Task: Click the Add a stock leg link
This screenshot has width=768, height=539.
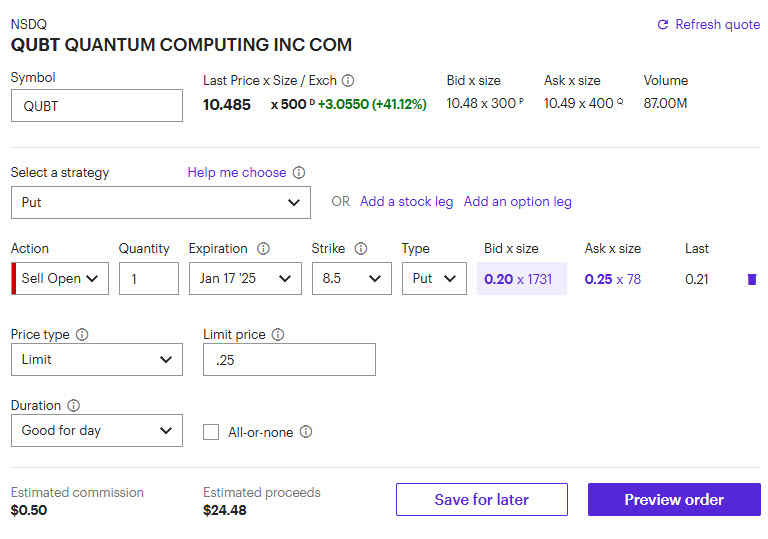Action: (x=406, y=201)
